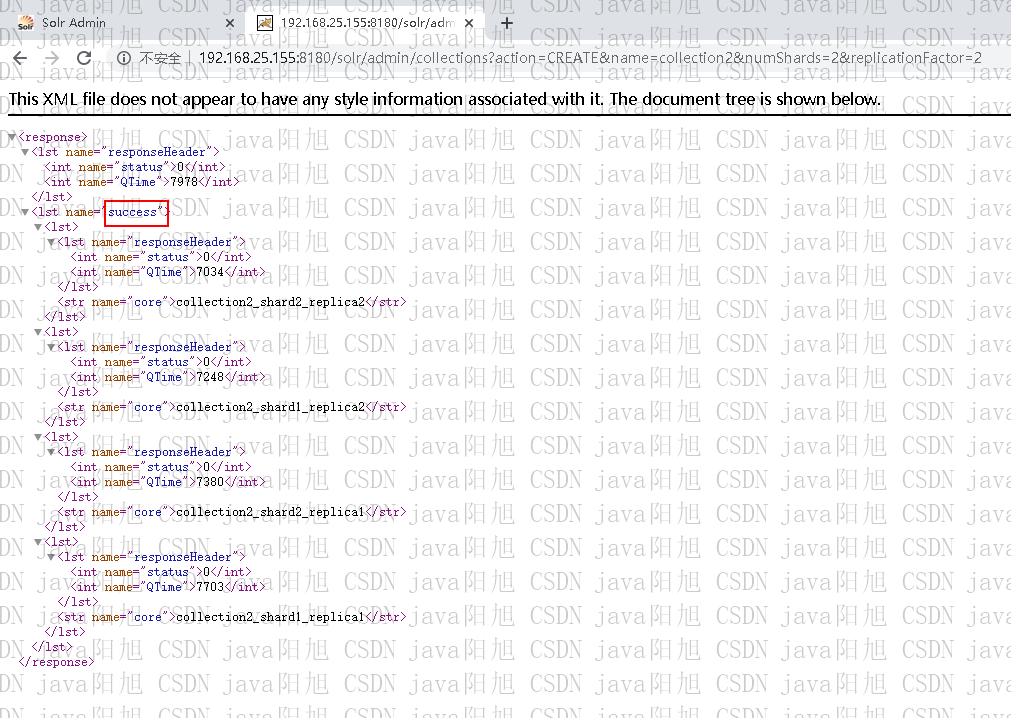Collapse the lst containing collection2_shard1_replica2
Viewport: 1011px width, 718px height.
pos(38,332)
